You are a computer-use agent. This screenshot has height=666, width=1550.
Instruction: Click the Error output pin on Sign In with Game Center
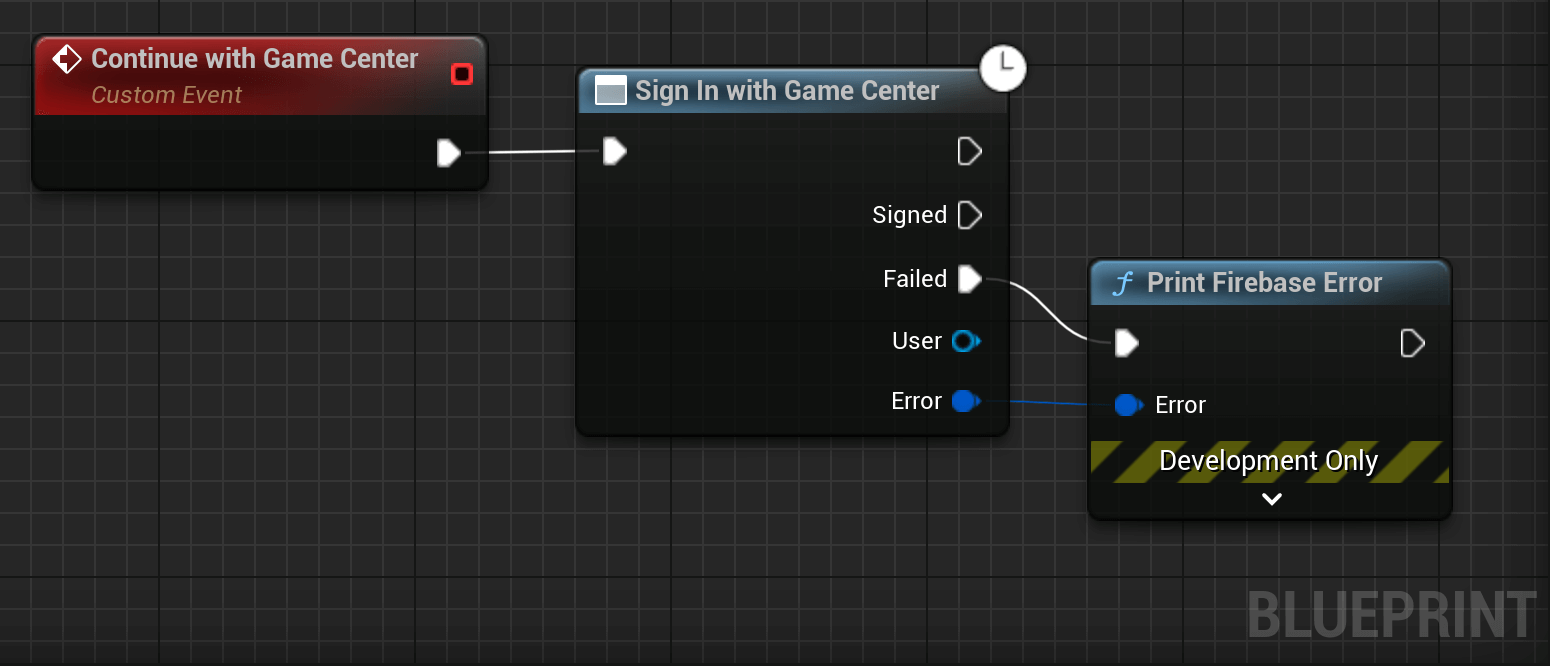pyautogui.click(x=965, y=401)
